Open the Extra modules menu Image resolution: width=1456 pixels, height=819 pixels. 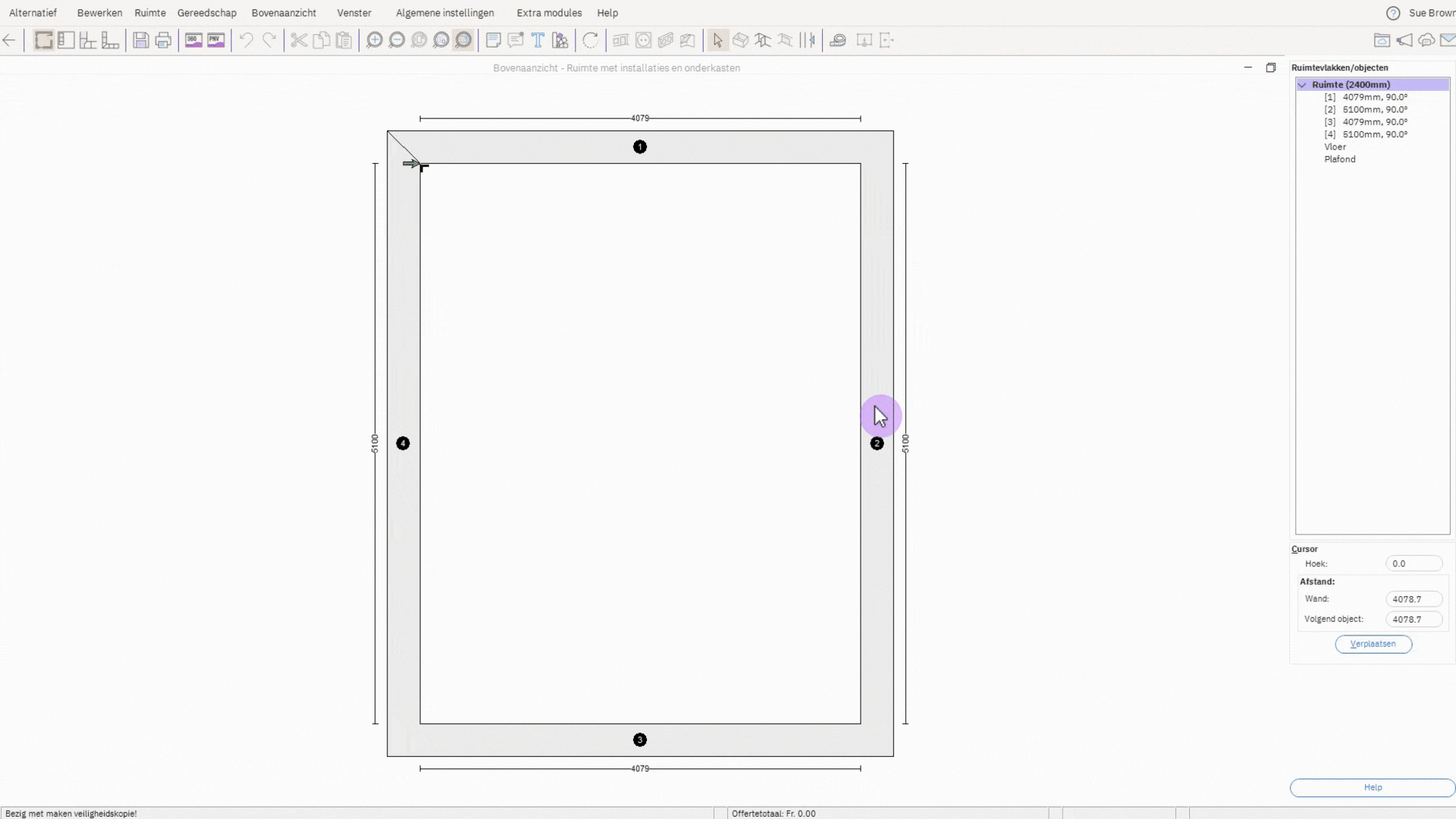tap(549, 13)
